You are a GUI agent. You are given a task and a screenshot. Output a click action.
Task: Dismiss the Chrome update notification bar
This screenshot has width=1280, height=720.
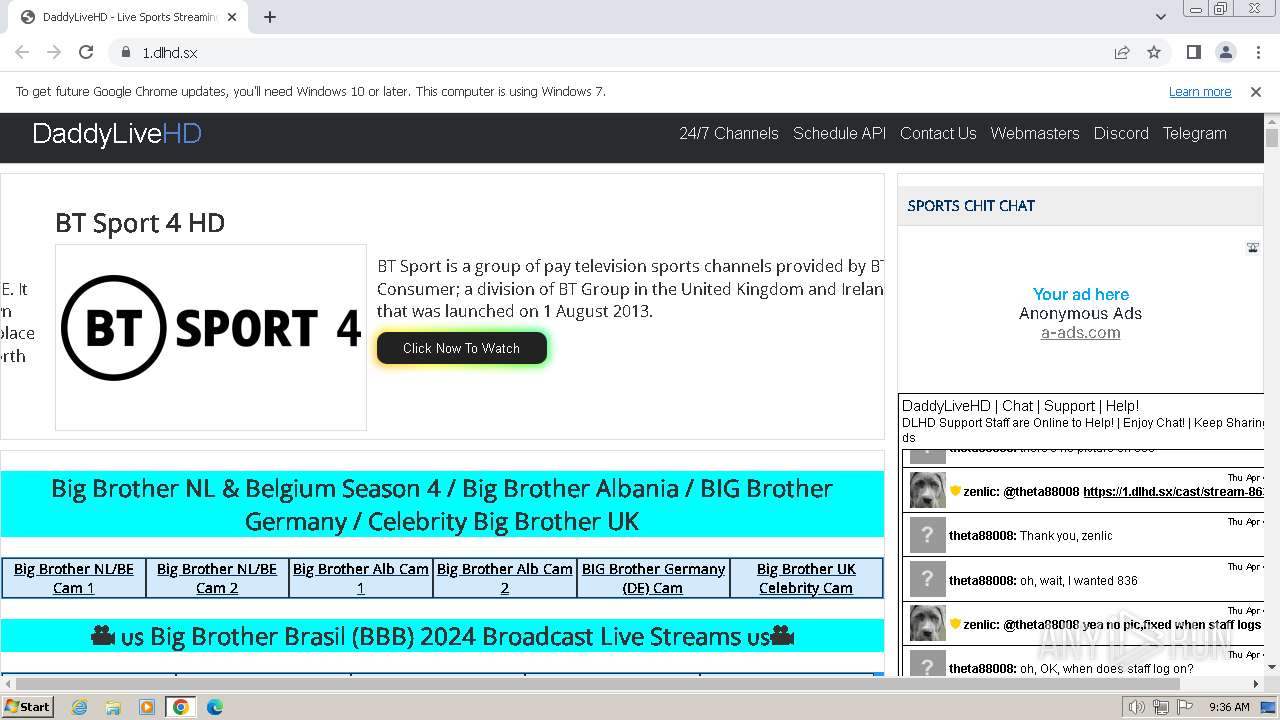tap(1256, 91)
